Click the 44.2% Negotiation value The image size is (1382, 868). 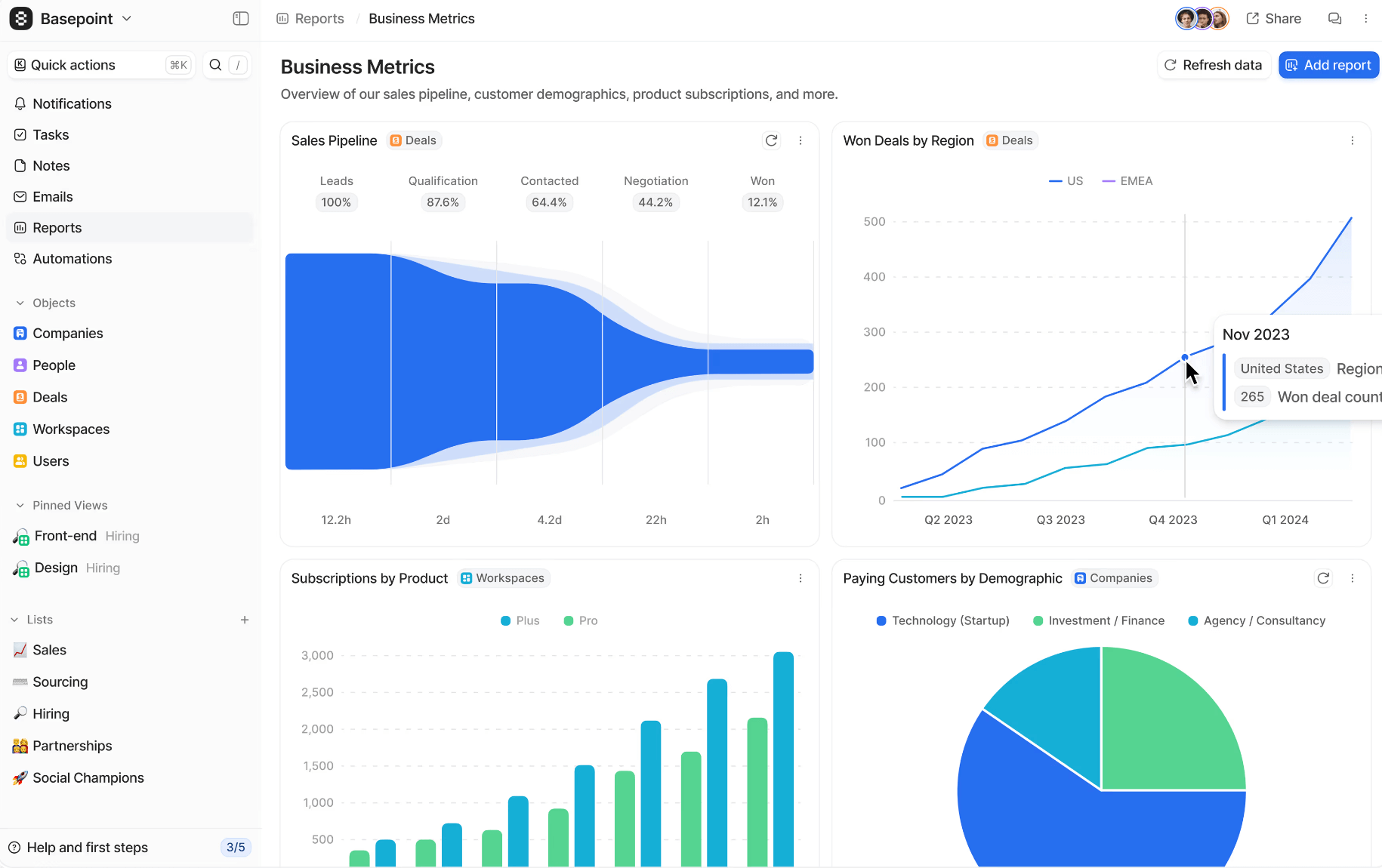[x=656, y=202]
